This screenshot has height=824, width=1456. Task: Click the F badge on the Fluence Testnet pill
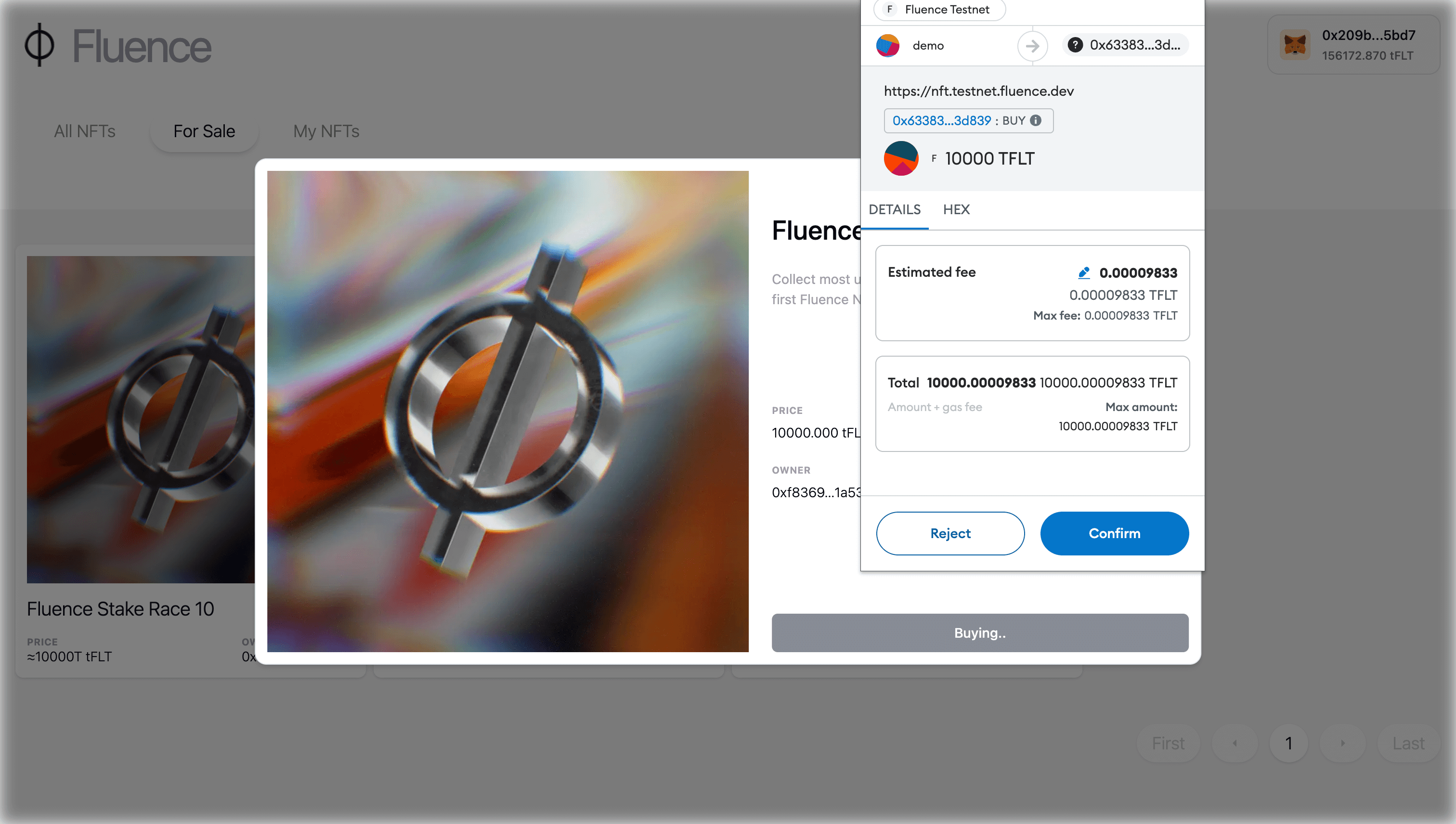[889, 9]
